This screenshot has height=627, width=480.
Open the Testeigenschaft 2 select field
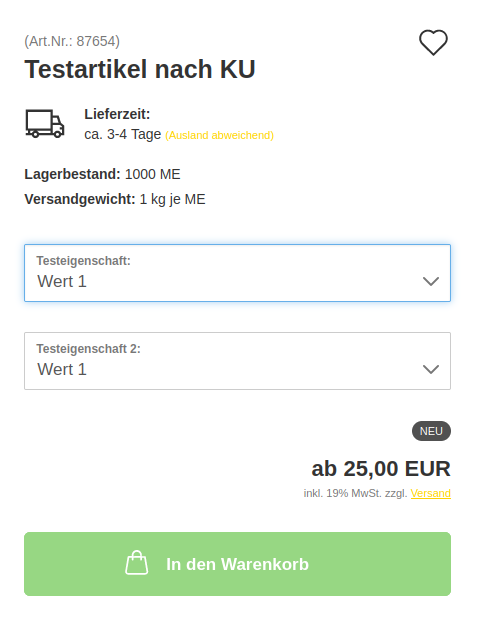238,361
